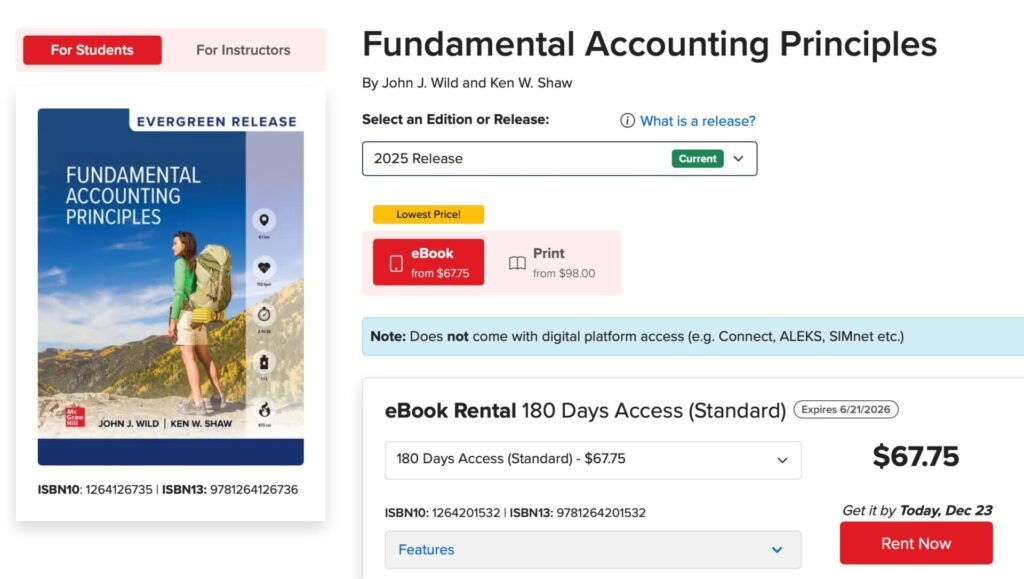
Task: Click the flame calories icon on cover
Action: pos(264,409)
